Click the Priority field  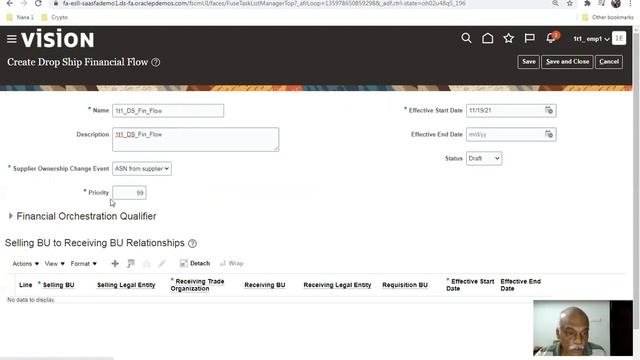coord(129,193)
